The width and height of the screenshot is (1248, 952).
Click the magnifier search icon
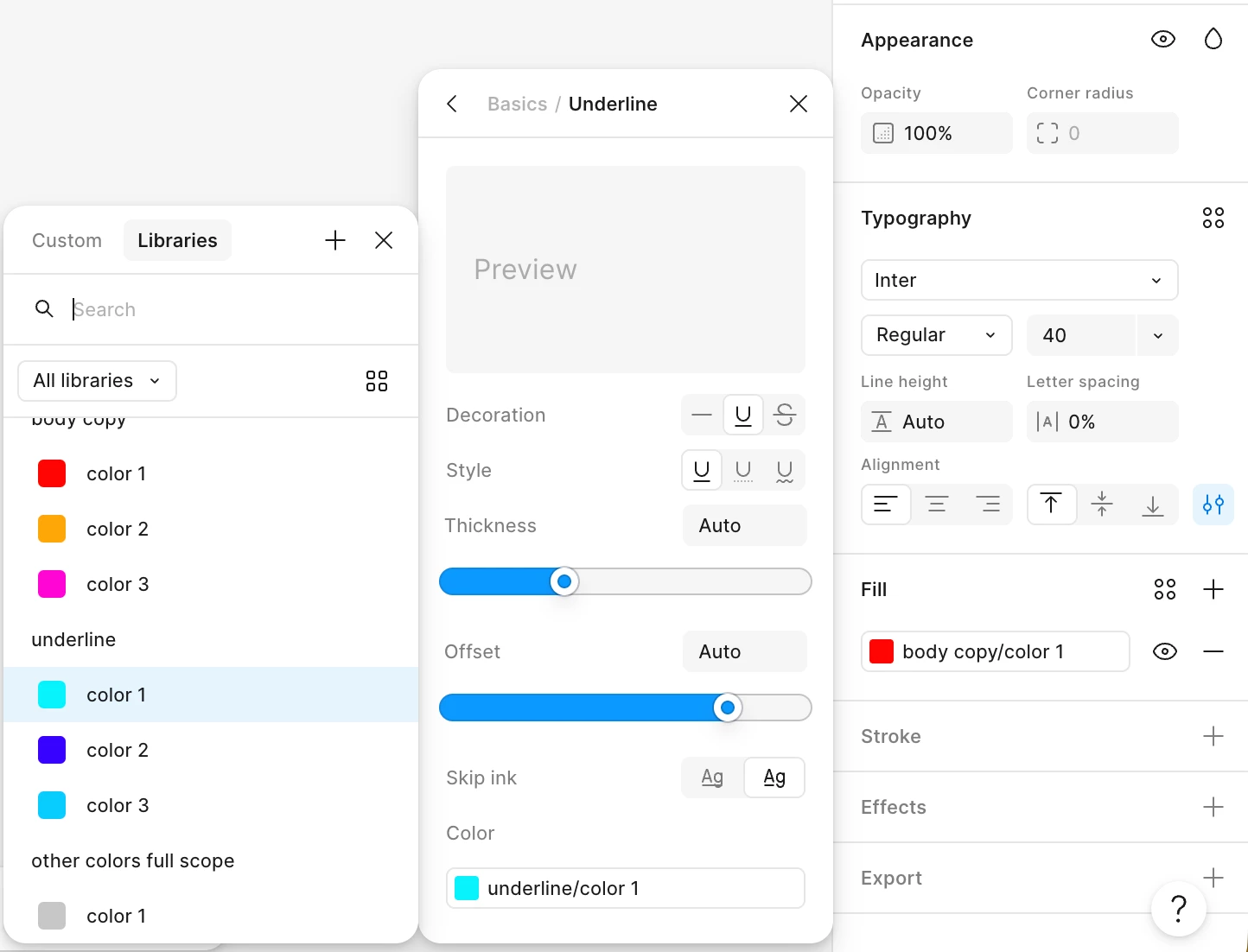coord(44,308)
